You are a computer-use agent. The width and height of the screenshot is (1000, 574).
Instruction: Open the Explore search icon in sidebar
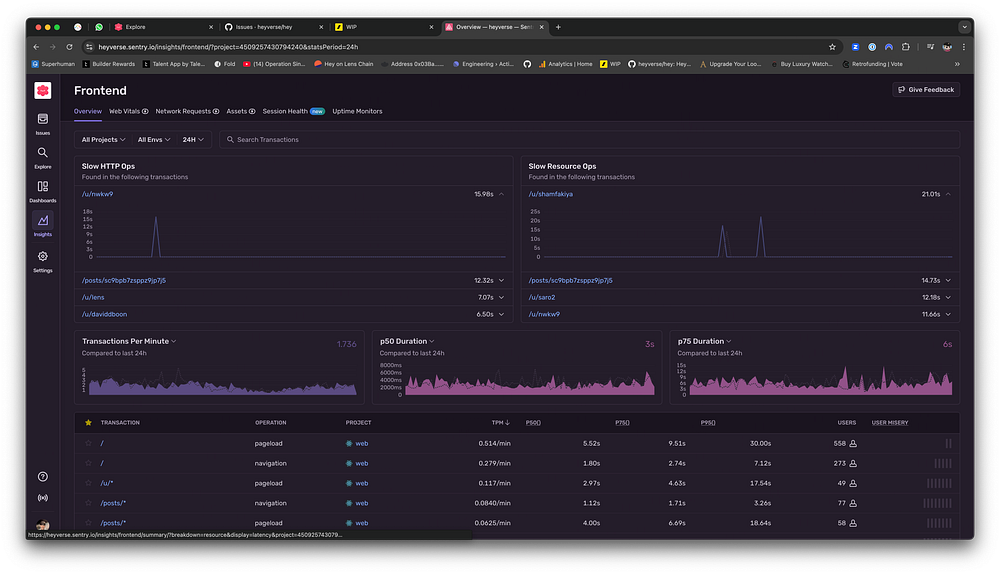coord(42,156)
